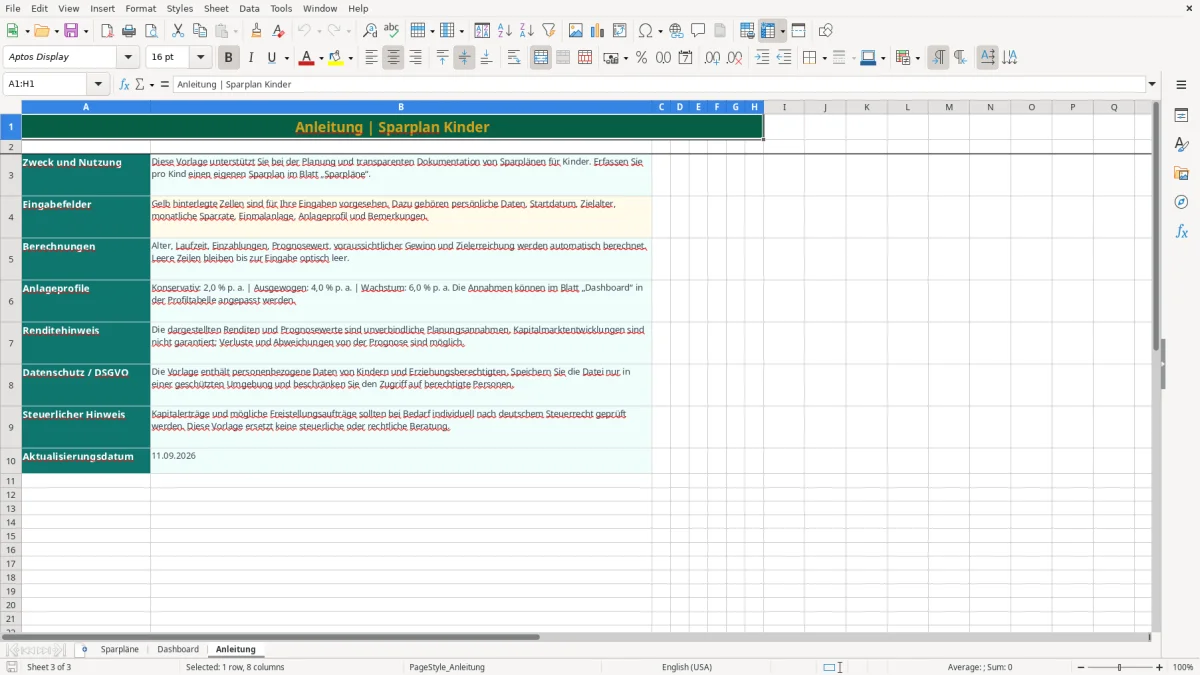Select Clone Formatting paintbrush
1200x675 pixels.
pyautogui.click(x=257, y=31)
